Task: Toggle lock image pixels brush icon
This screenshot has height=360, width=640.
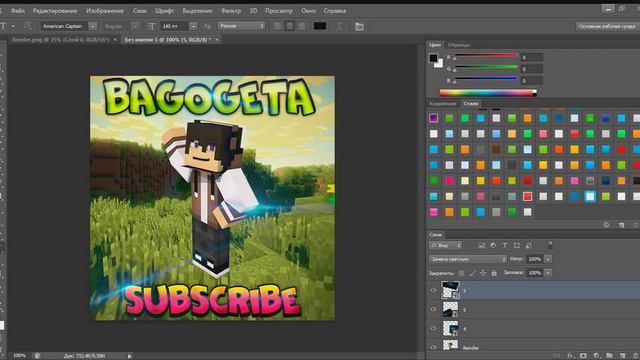Action: pos(473,273)
